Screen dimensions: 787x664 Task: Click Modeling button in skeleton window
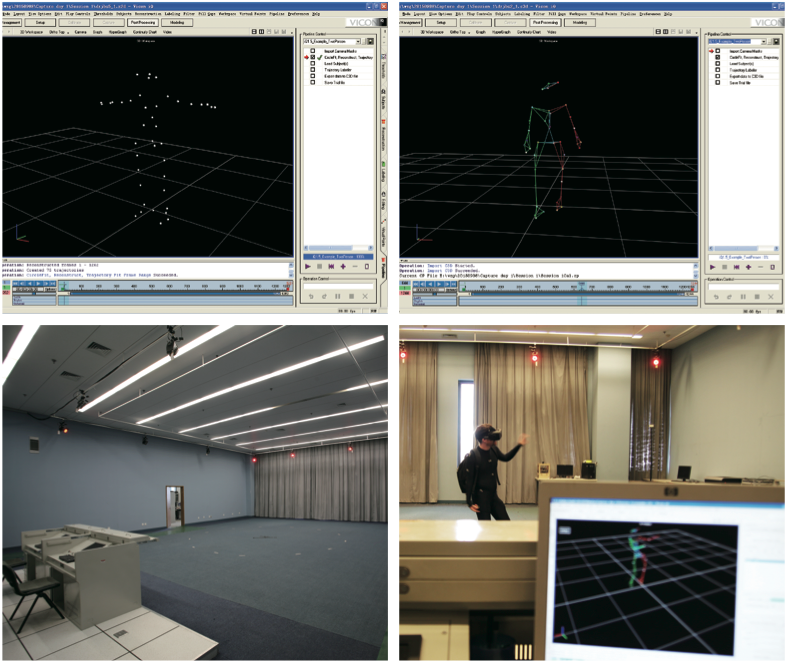[580, 23]
